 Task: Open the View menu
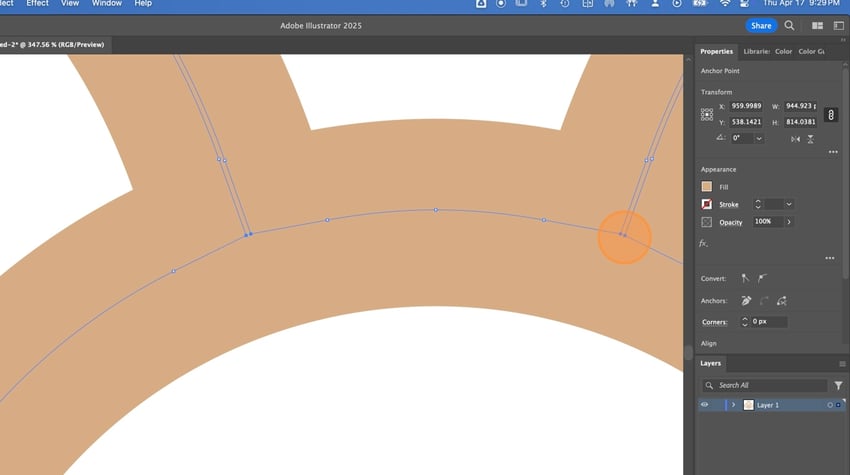(70, 4)
